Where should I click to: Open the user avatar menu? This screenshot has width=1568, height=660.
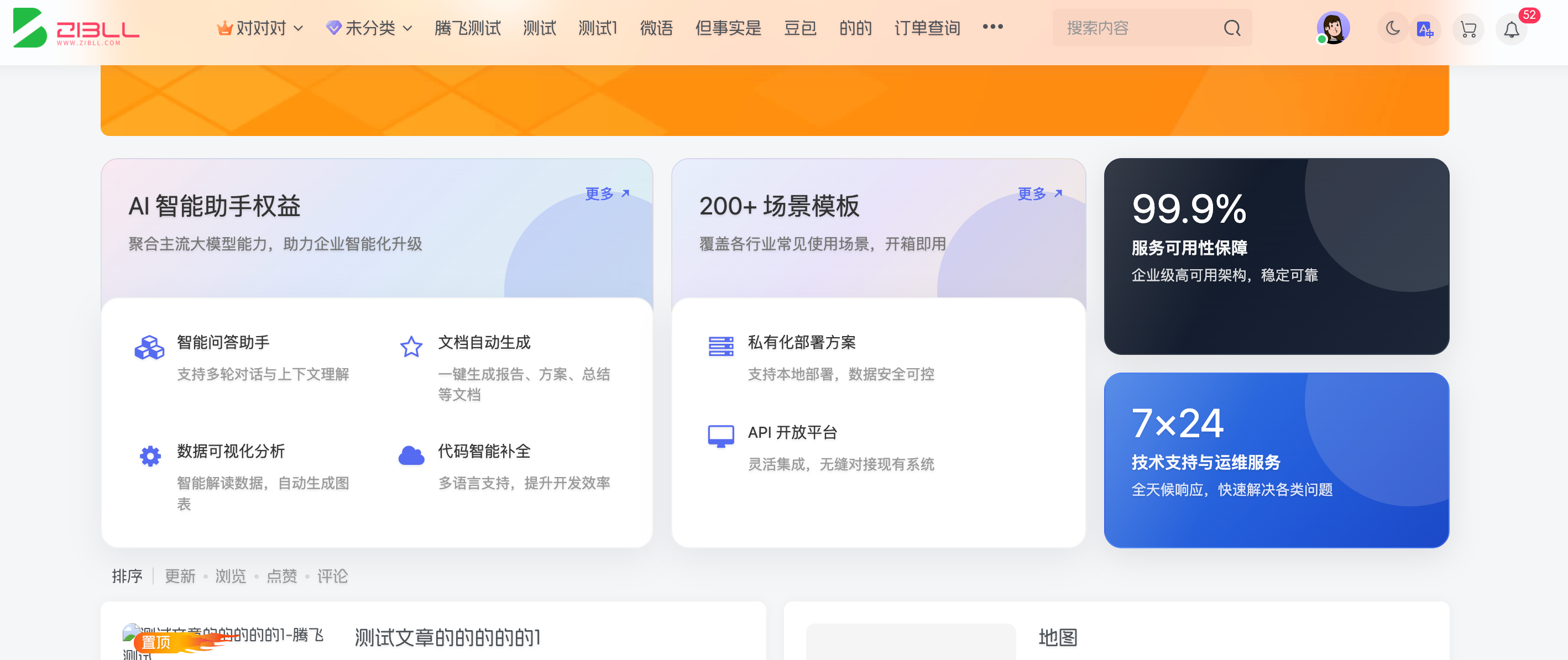[1333, 28]
